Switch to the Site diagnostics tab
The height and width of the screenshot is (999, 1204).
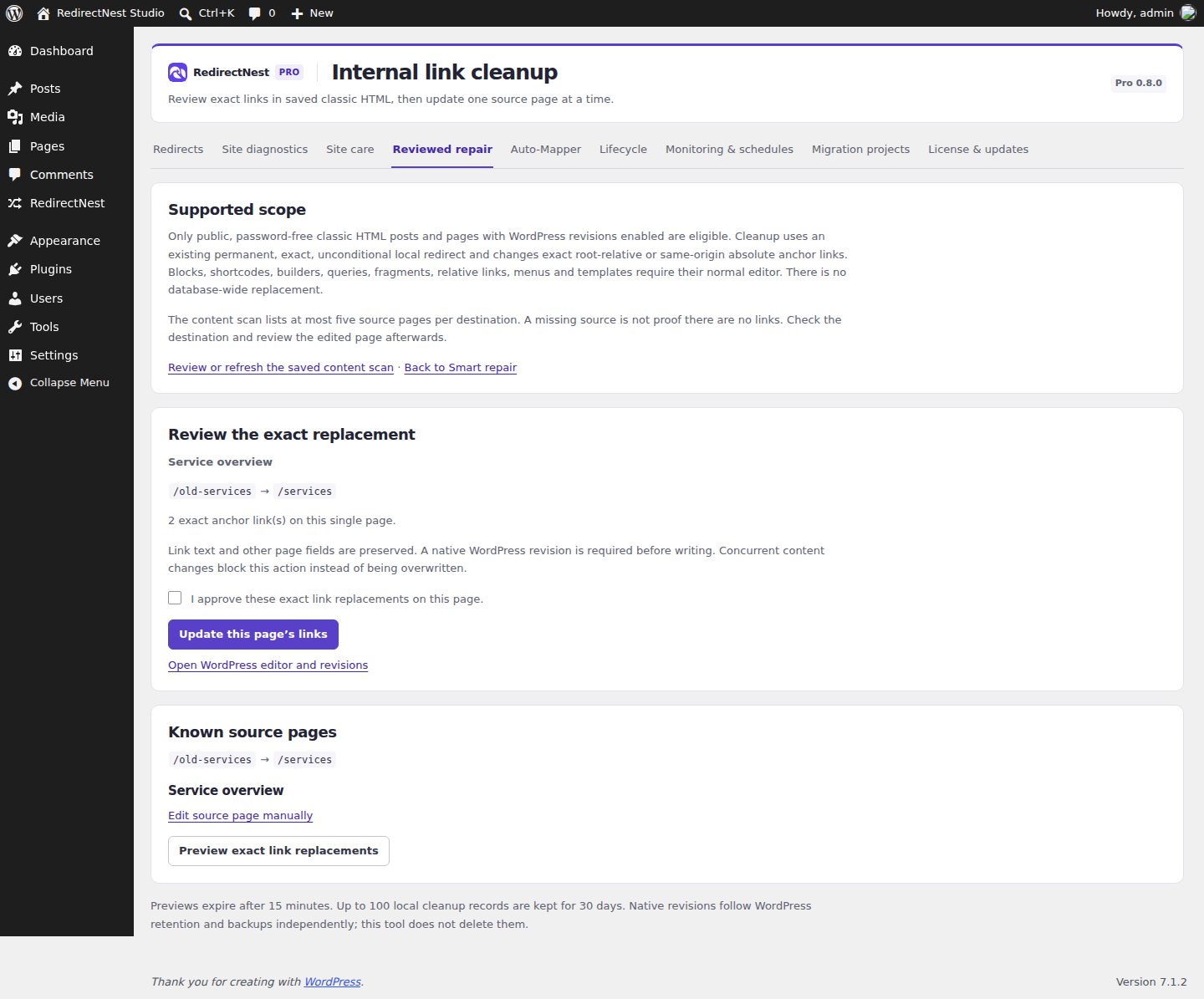coord(265,150)
